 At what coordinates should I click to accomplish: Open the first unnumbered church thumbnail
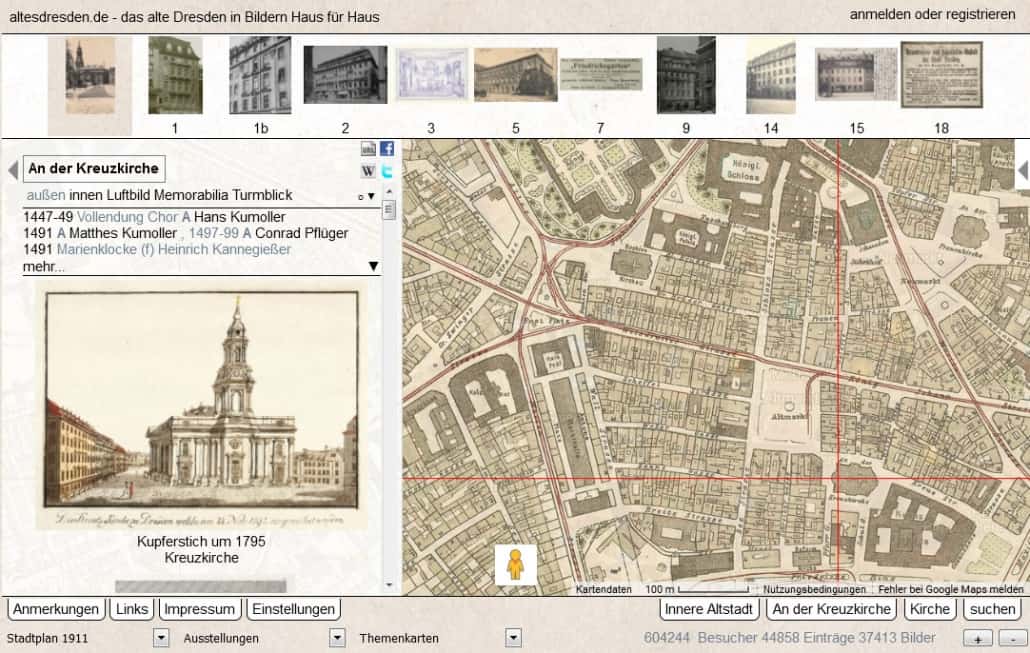coord(90,77)
